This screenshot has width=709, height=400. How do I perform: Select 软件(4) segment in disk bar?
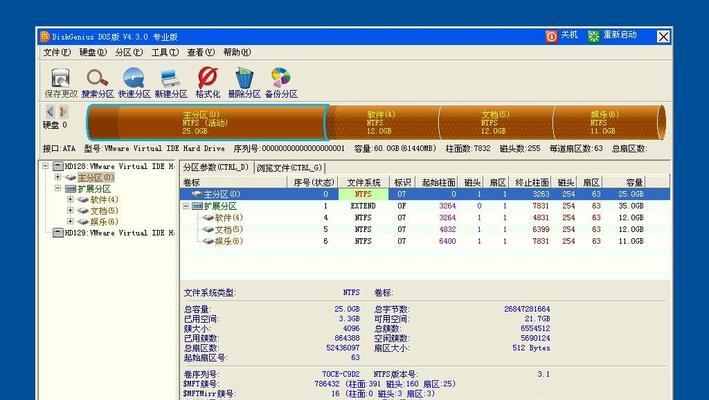[383, 122]
